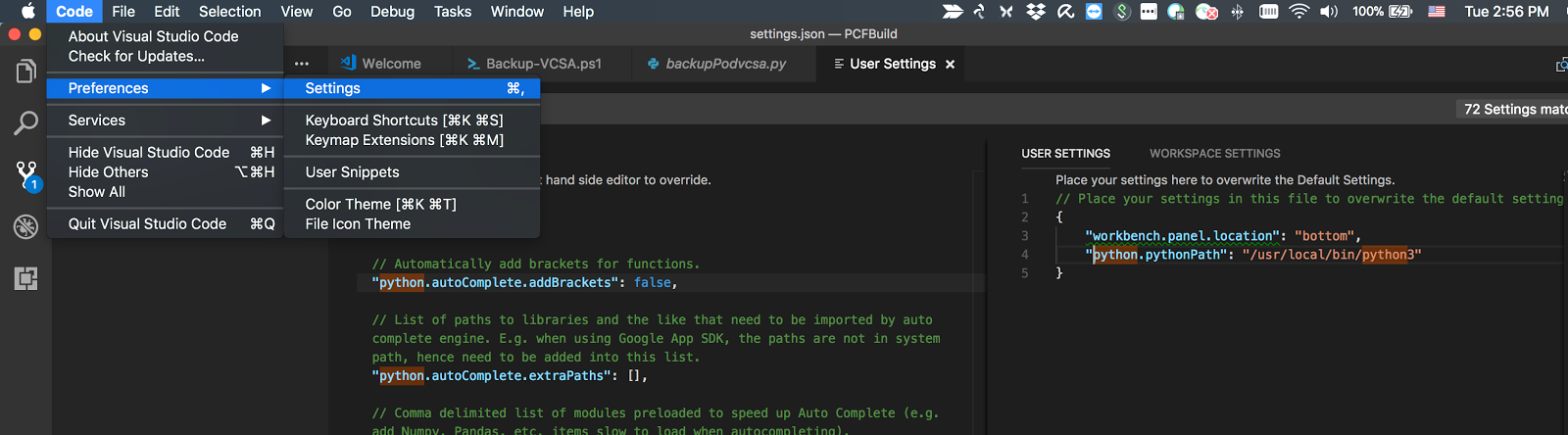Expand the Preferences submenu arrow
Image resolution: width=1568 pixels, height=435 pixels.
coord(266,88)
